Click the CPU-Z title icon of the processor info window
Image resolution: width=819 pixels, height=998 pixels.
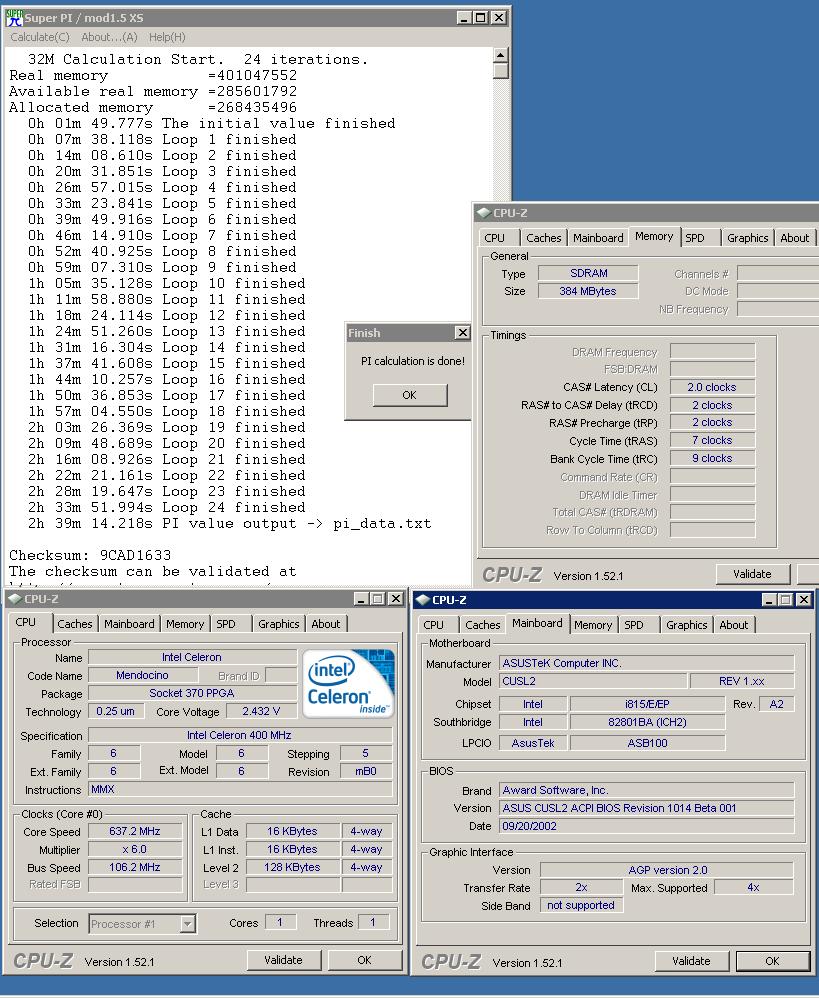[x=15, y=599]
